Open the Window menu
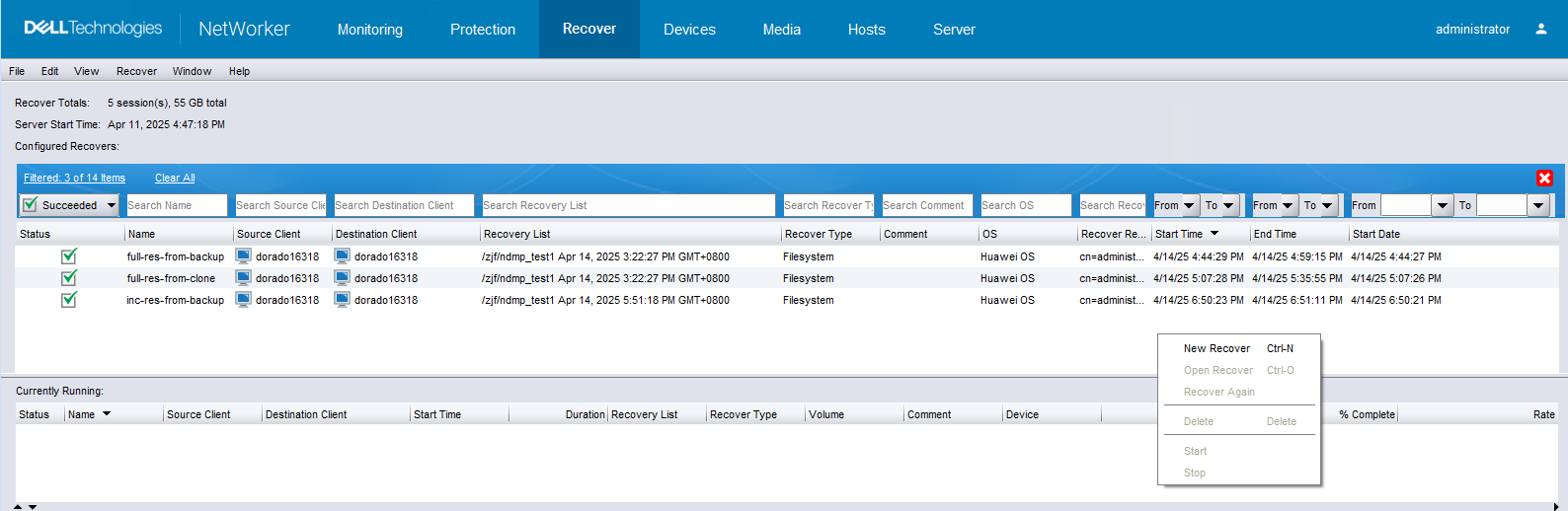Image resolution: width=1568 pixels, height=511 pixels. [192, 71]
